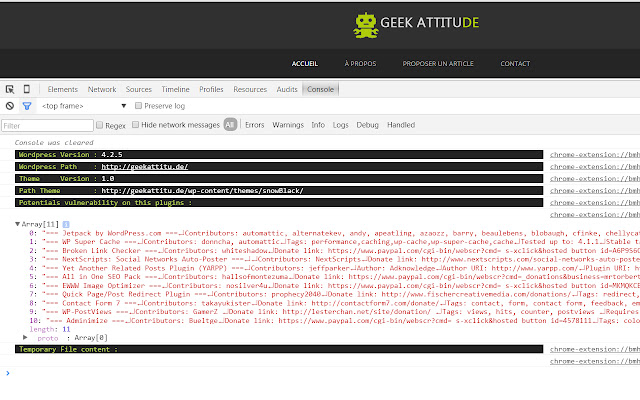Filter console by Logs
Image resolution: width=640 pixels, height=400 pixels.
point(340,125)
